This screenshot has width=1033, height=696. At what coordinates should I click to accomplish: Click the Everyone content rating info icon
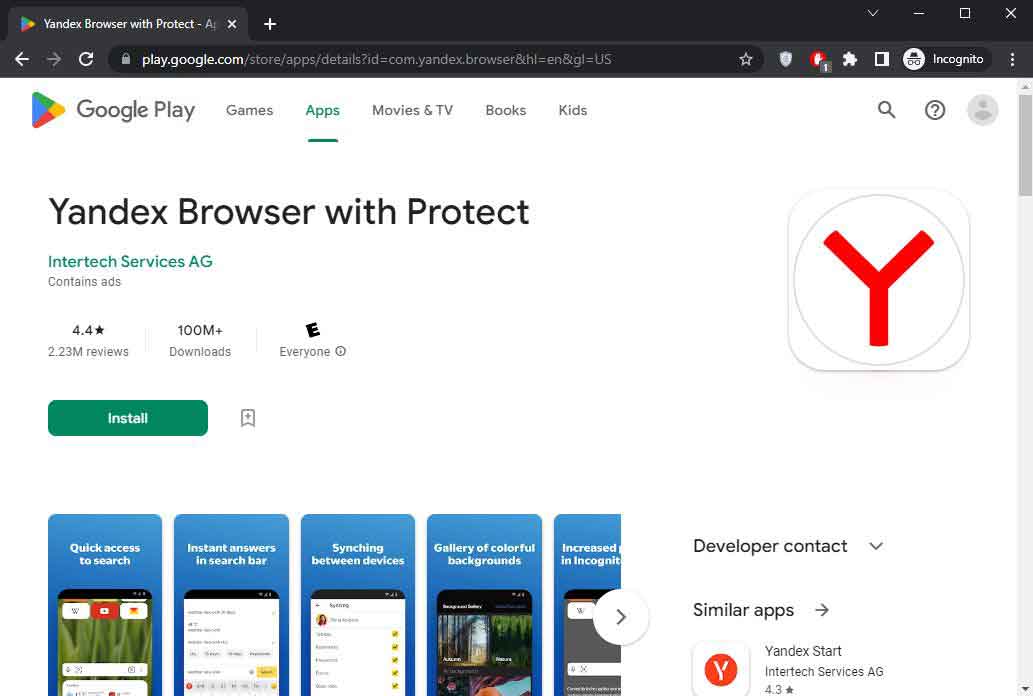point(341,351)
